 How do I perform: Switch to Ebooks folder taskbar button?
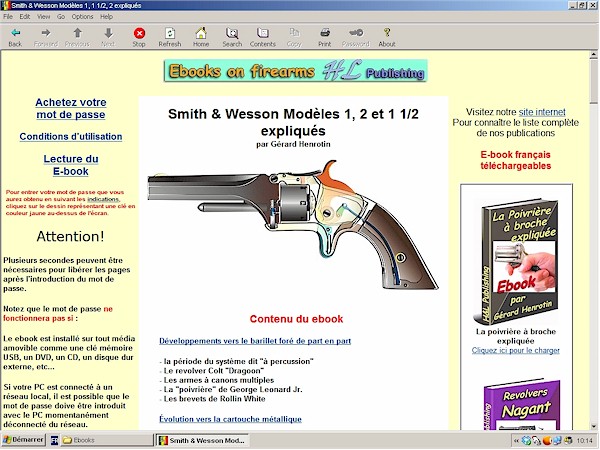(x=108, y=440)
